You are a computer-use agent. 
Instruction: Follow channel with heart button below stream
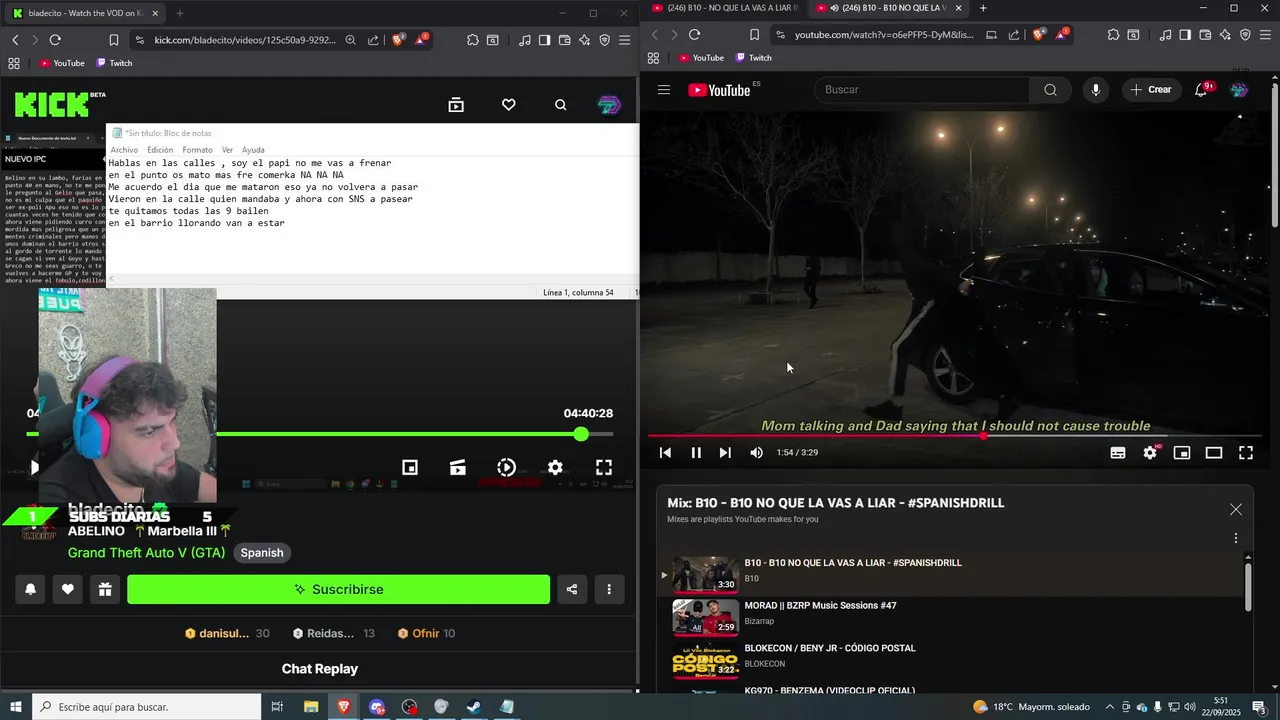(x=67, y=589)
